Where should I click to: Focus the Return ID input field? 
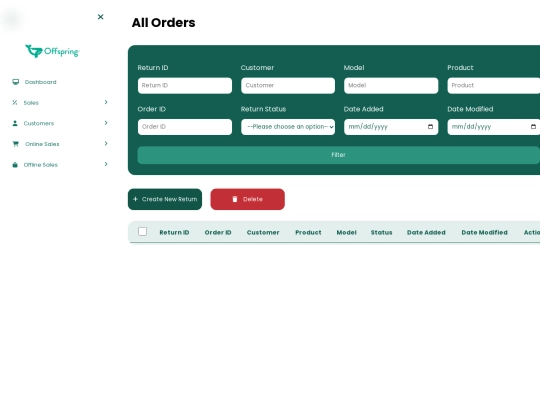pos(185,85)
